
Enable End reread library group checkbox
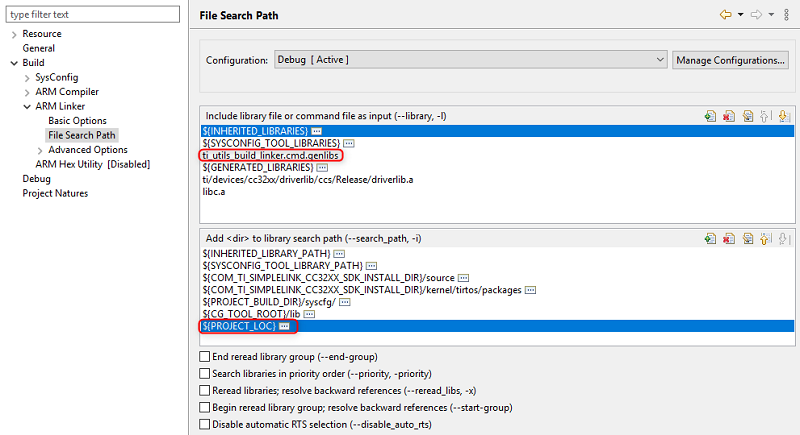205,357
